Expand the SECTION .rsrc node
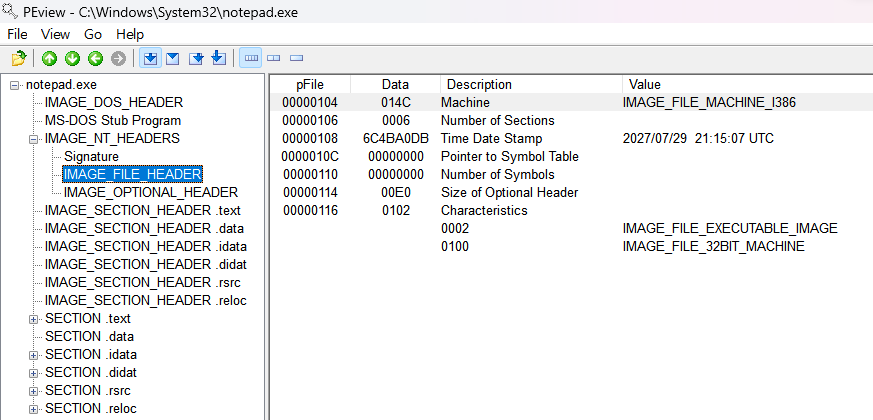This screenshot has width=873, height=420. click(33, 390)
